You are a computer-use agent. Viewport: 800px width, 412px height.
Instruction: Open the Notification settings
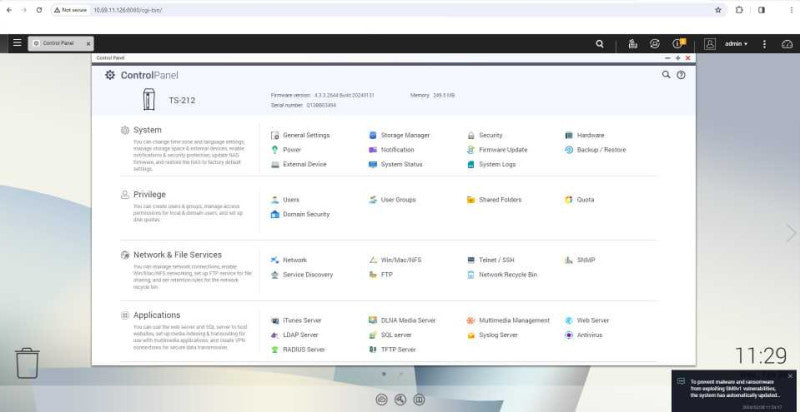(x=392, y=150)
